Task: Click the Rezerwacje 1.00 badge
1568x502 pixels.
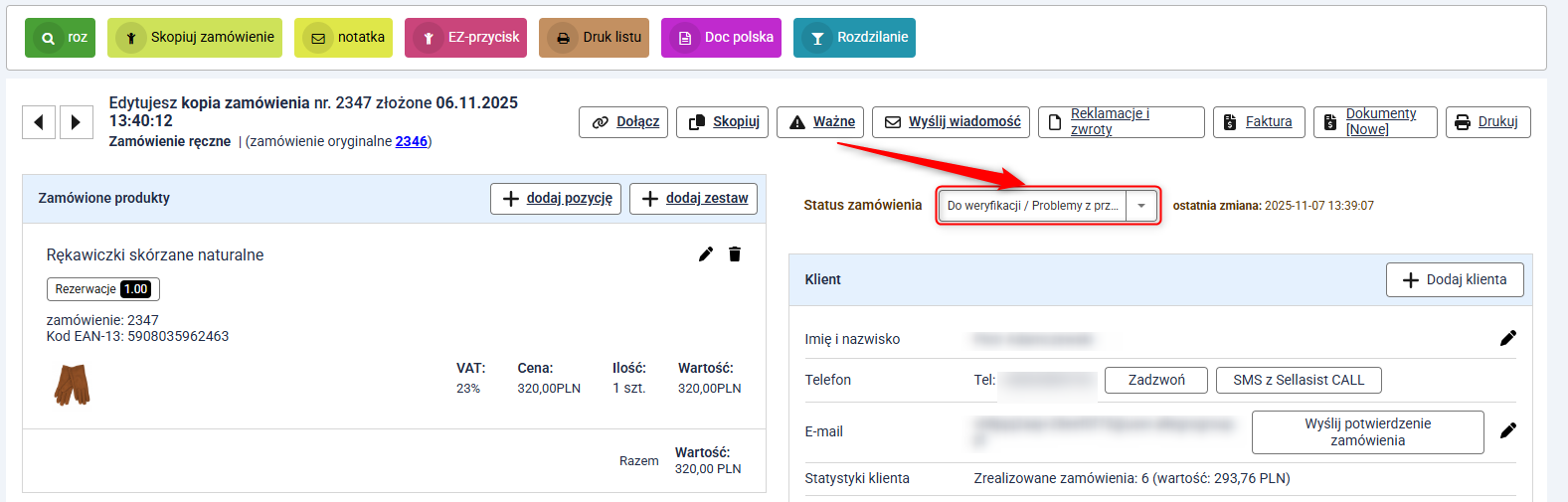Action: 102,289
